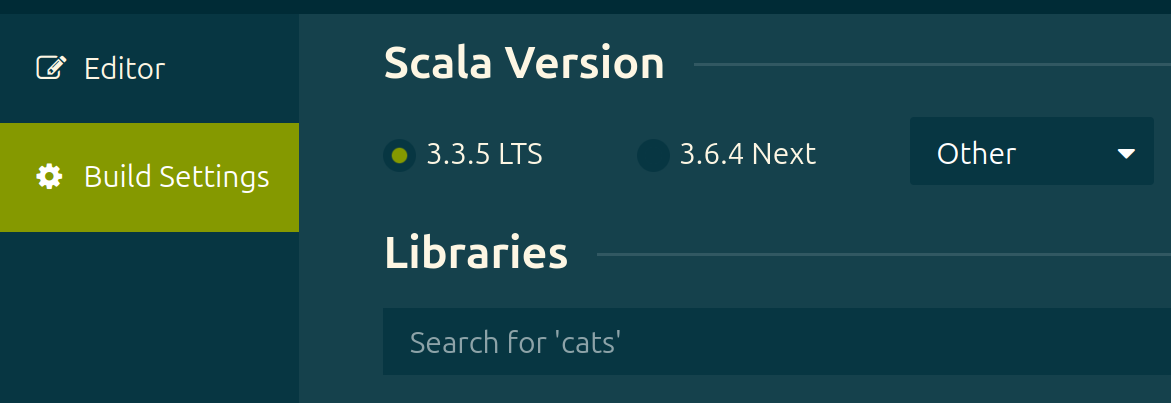The height and width of the screenshot is (403, 1171).
Task: Open the Build Settings sidebar item
Action: pos(149,178)
